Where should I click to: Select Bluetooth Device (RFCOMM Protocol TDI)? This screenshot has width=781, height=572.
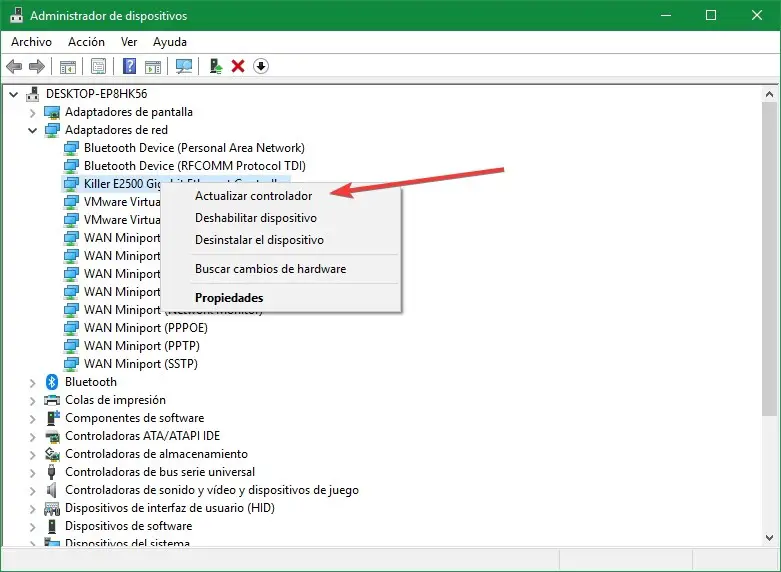195,166
